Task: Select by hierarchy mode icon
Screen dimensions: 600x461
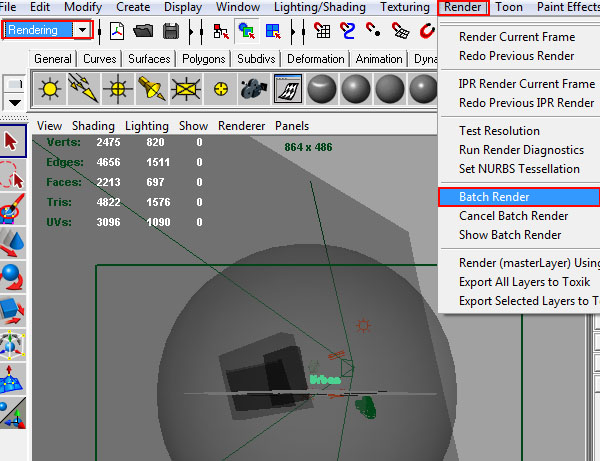Action: [x=221, y=31]
